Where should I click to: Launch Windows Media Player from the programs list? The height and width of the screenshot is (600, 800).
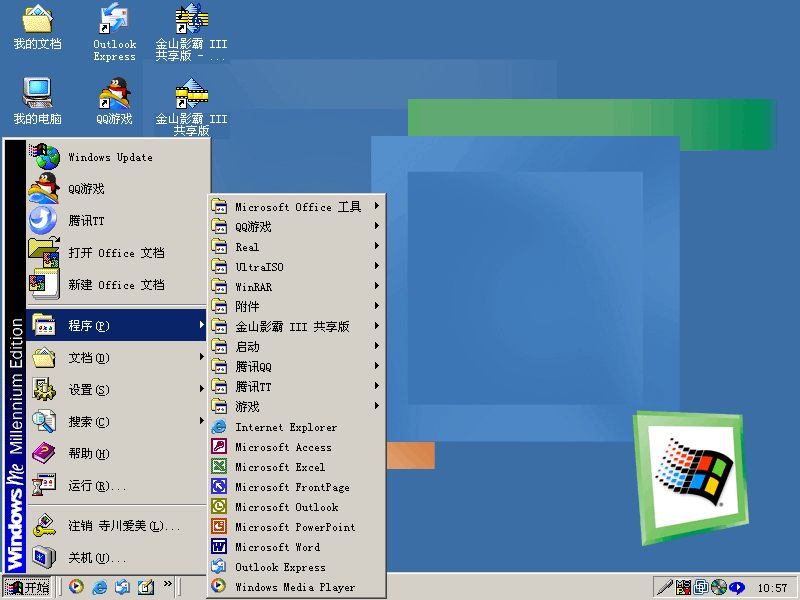click(x=296, y=587)
